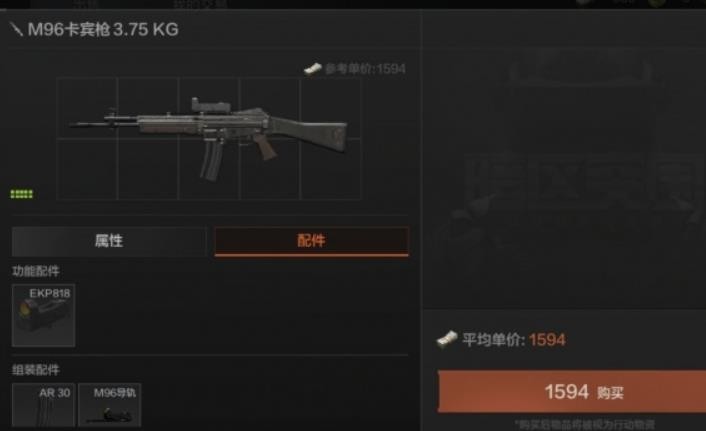Click the M96 carbine preview image
Screen dimensions: 706x431
click(x=208, y=139)
